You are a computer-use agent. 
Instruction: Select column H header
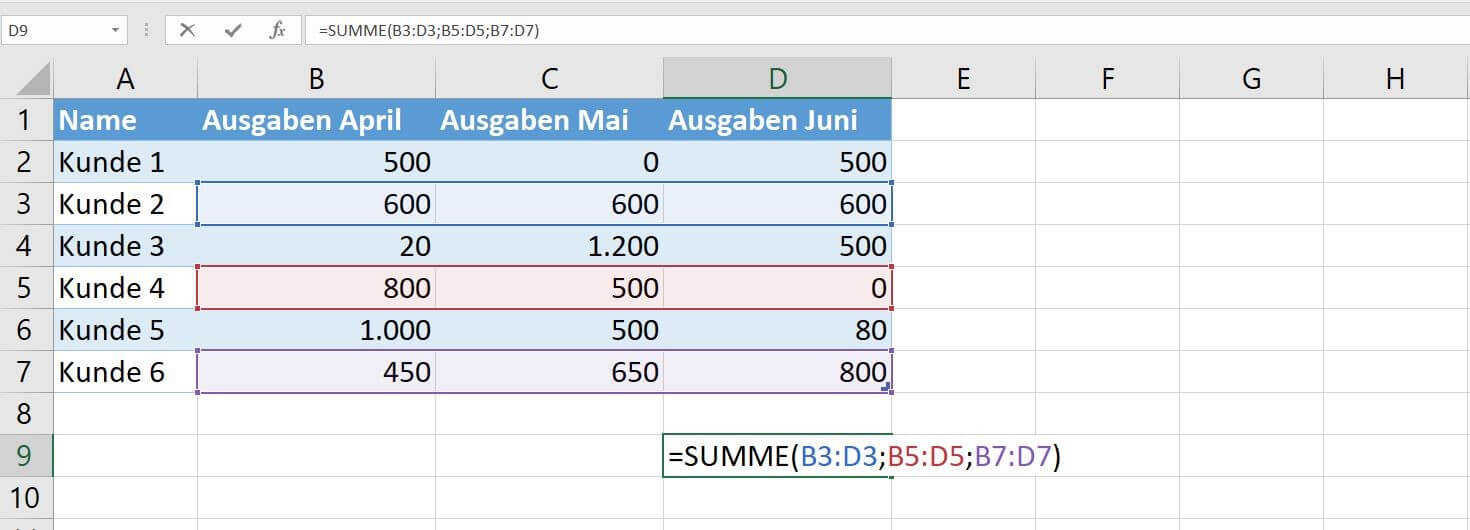[1396, 78]
